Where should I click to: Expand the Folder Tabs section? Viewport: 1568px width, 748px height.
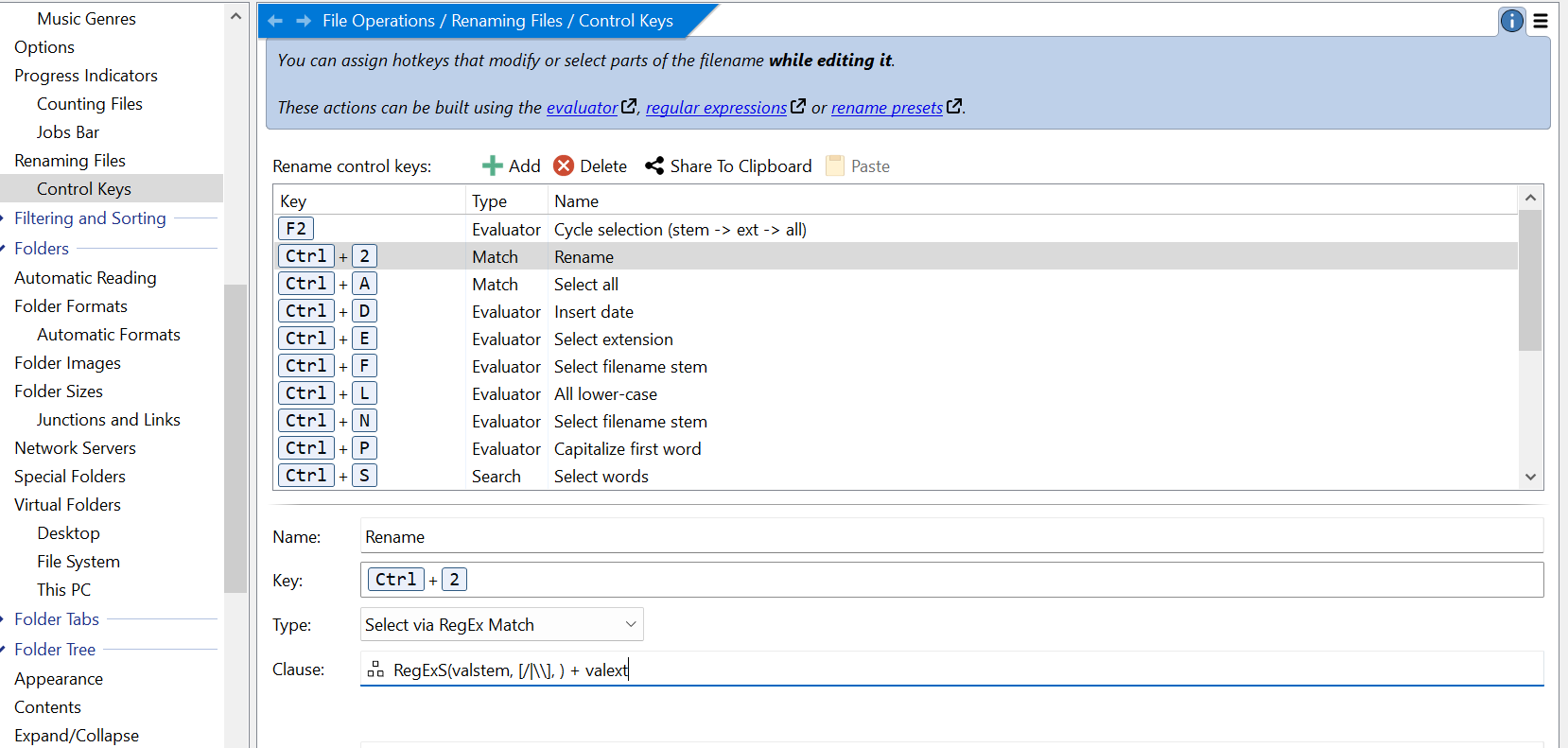57,619
